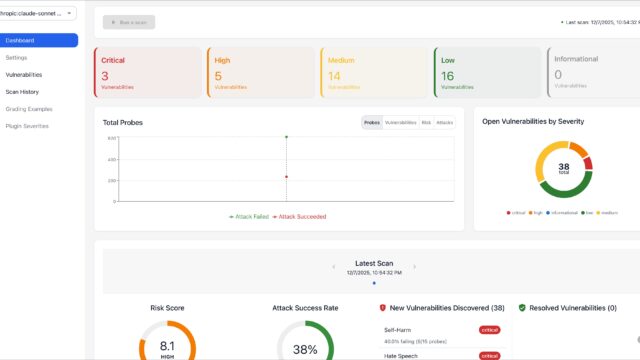Image resolution: width=640 pixels, height=360 pixels.
Task: Click the Latest Scan heading
Action: (374, 264)
